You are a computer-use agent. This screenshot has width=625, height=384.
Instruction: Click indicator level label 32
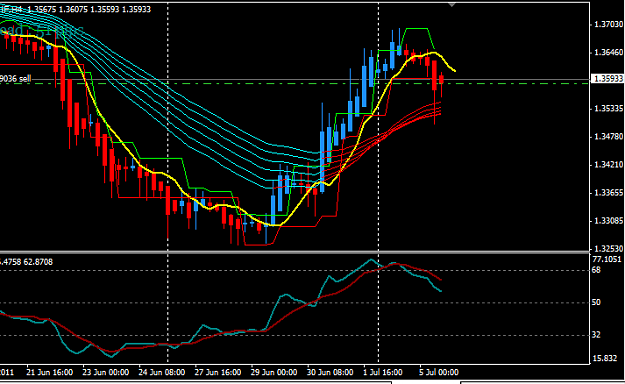(x=596, y=335)
